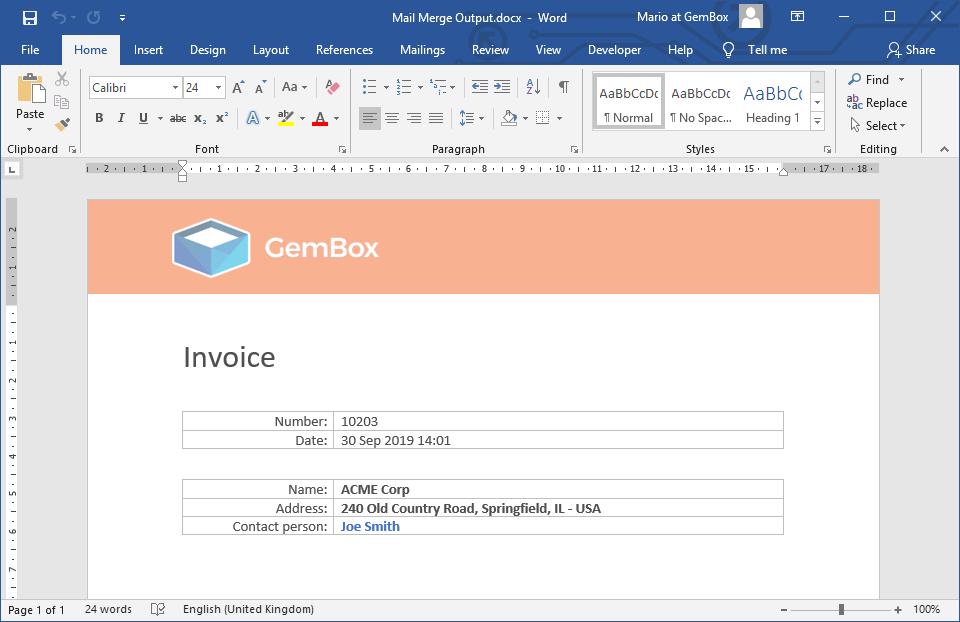Image resolution: width=960 pixels, height=622 pixels.
Task: Click the Sort A-Z icon
Action: click(533, 88)
